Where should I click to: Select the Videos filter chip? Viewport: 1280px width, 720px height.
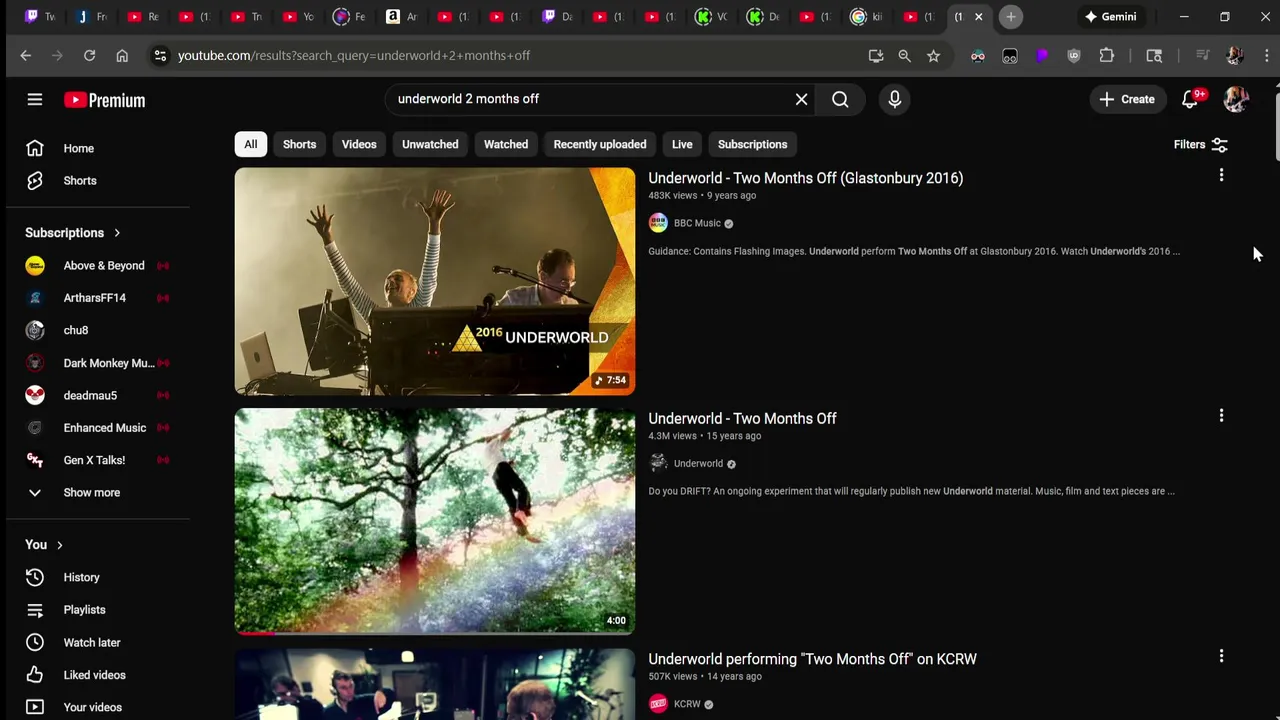pyautogui.click(x=359, y=144)
